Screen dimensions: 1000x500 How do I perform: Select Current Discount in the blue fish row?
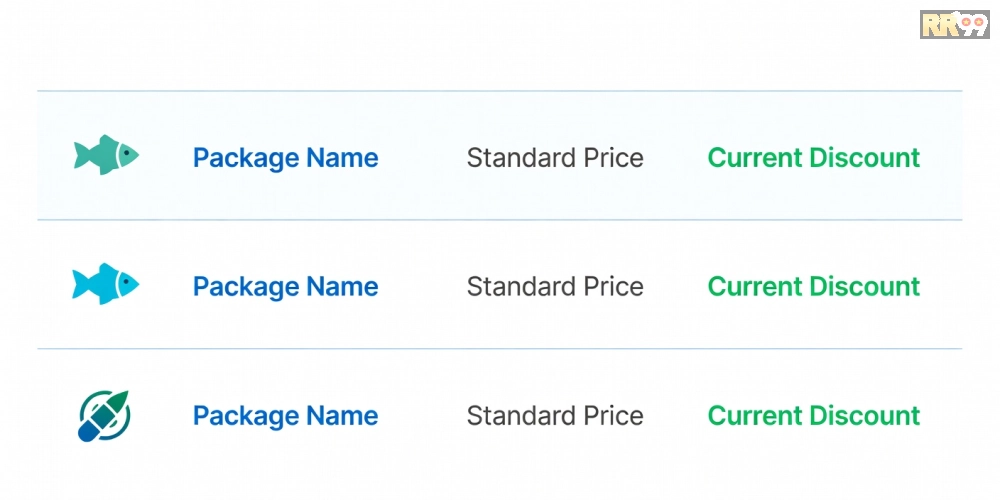coord(814,287)
